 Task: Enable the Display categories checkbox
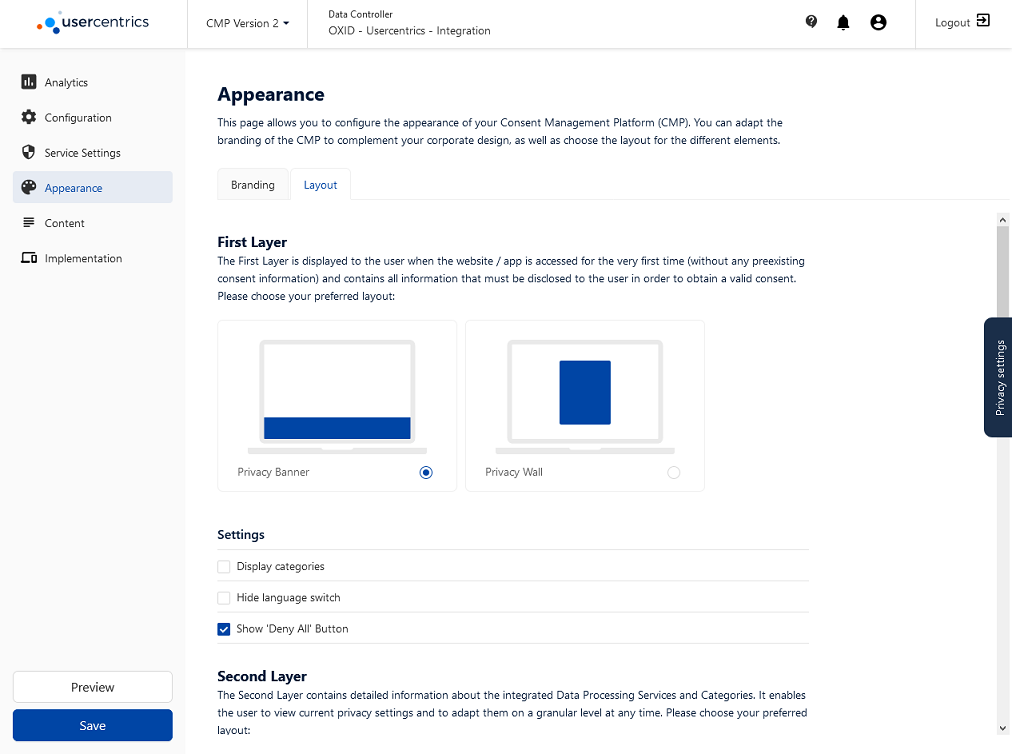click(x=224, y=567)
